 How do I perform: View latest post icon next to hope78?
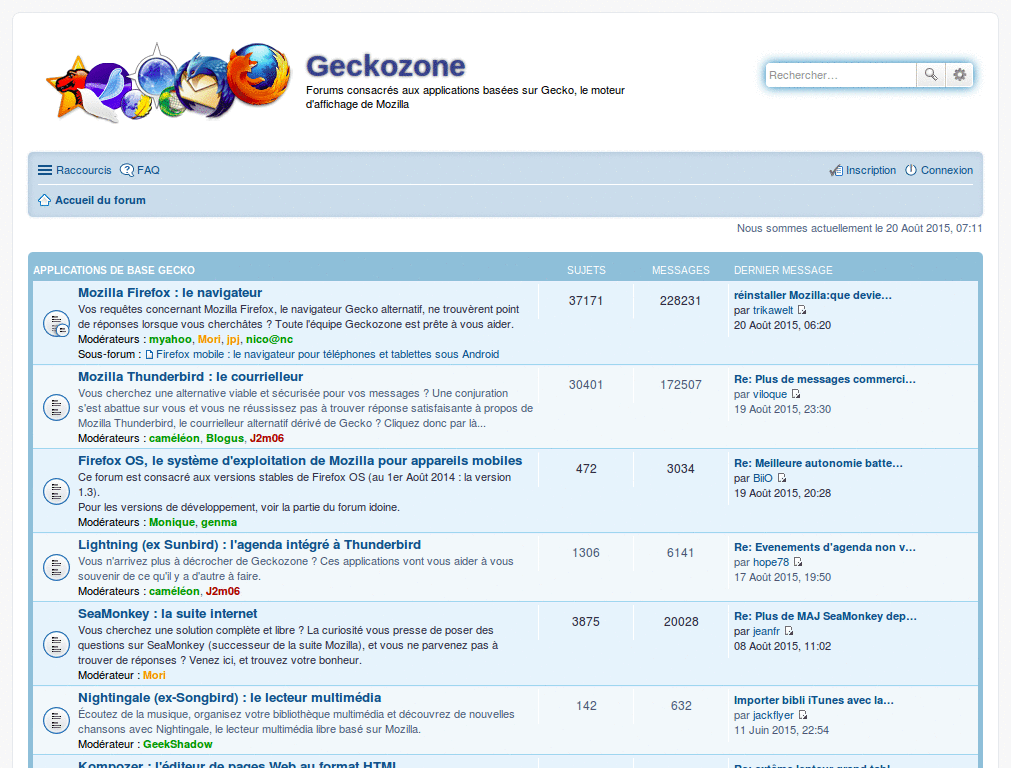(798, 562)
